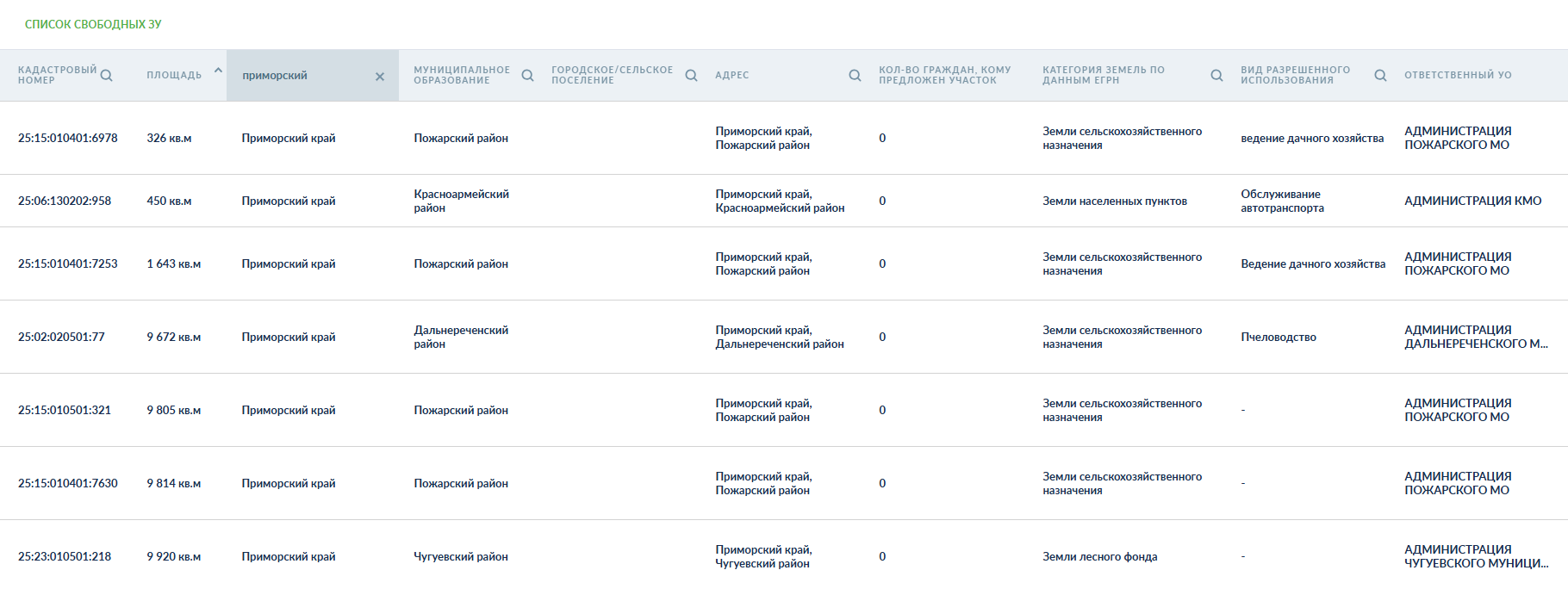The height and width of the screenshot is (595, 1568).
Task: Select lowercase ведение дачного хозяйства cell
Action: (1312, 138)
